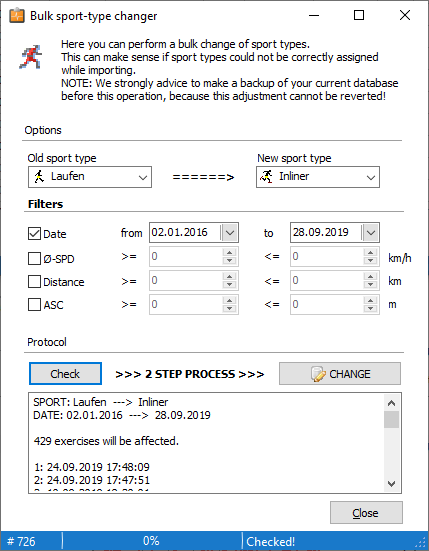This screenshot has height=551, width=429.
Task: Click the Check button
Action: 65,374
